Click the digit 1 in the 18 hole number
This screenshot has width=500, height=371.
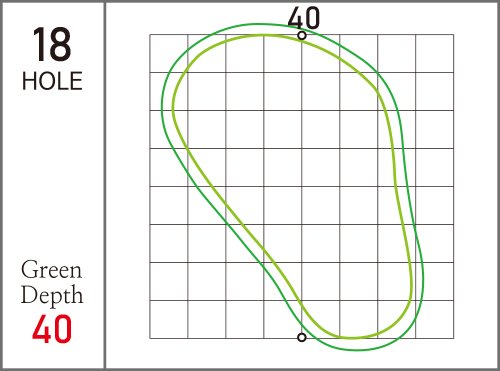tap(40, 45)
